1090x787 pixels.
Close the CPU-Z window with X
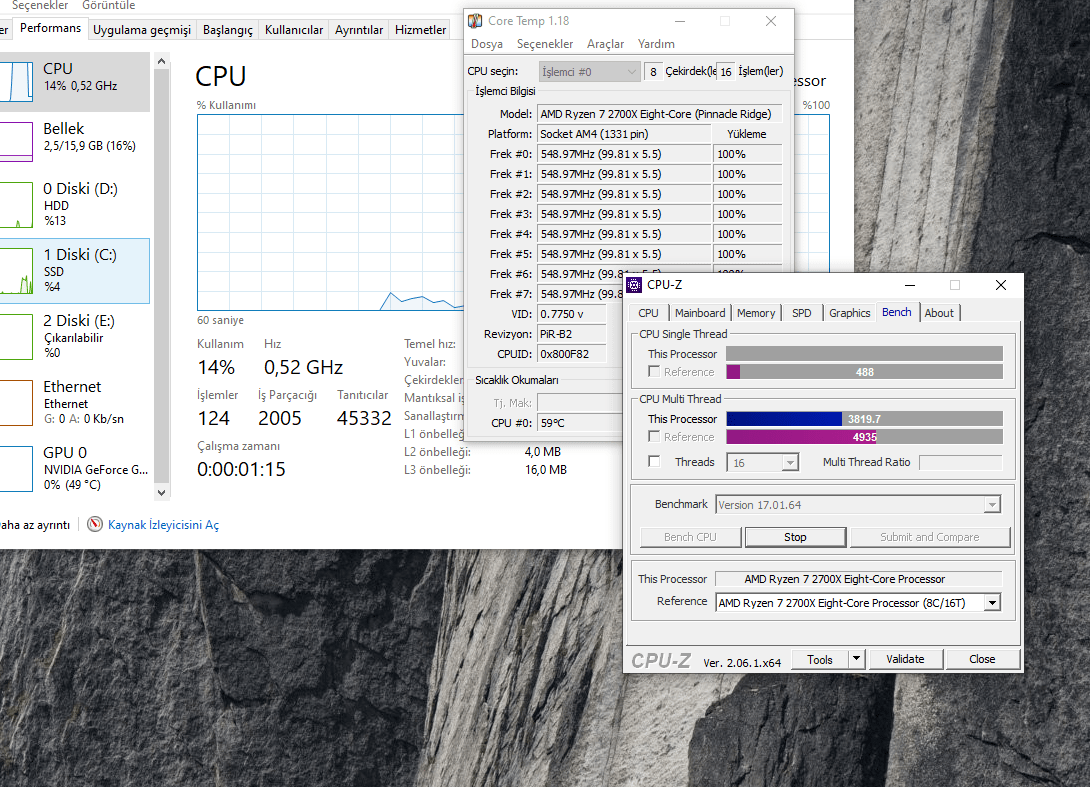(x=1000, y=285)
